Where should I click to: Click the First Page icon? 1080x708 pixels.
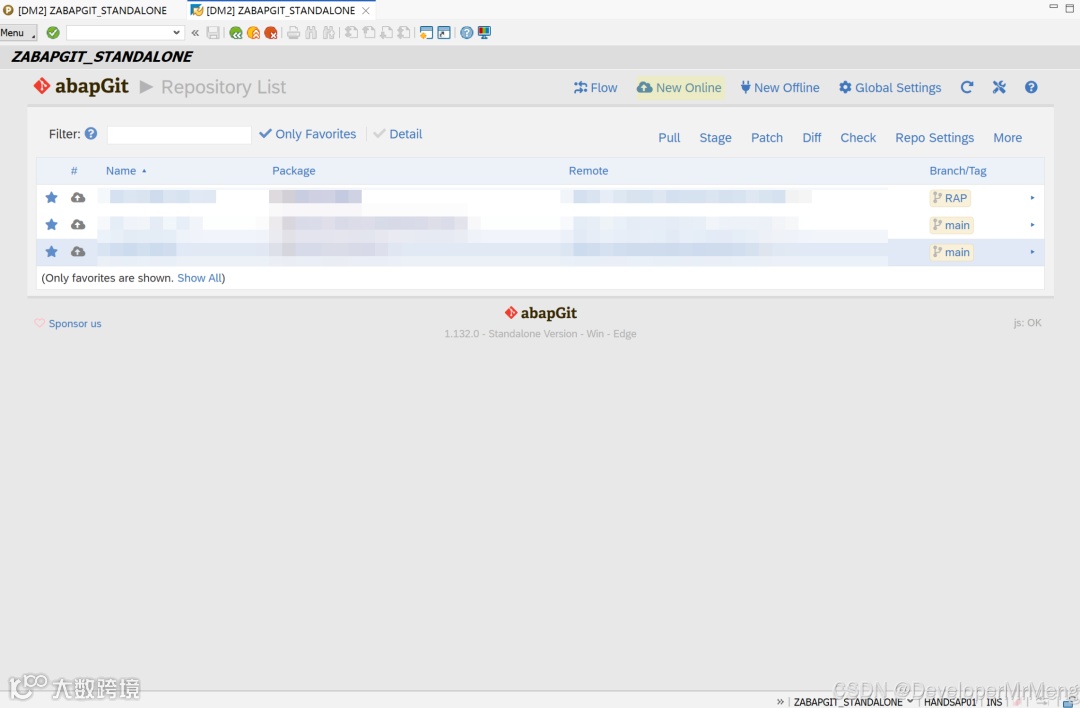click(x=351, y=32)
